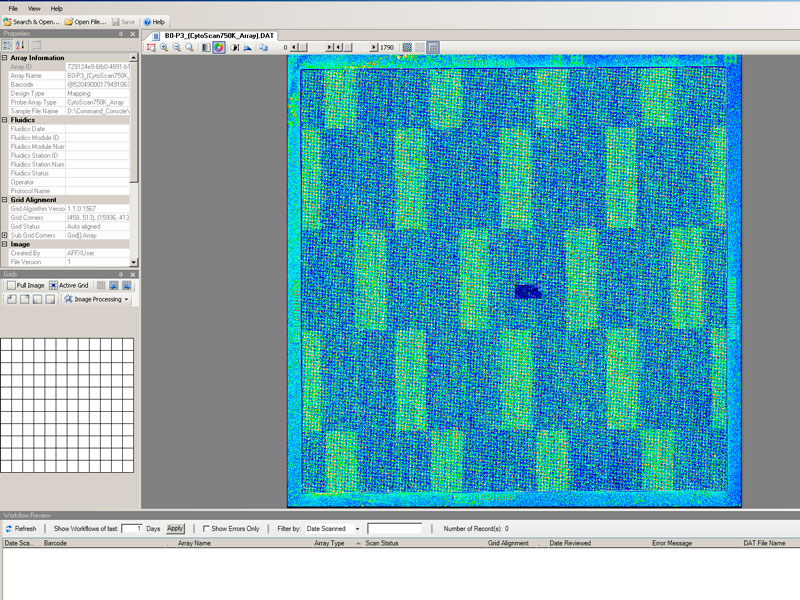Open the View menu
This screenshot has width=800, height=600.
(x=34, y=8)
